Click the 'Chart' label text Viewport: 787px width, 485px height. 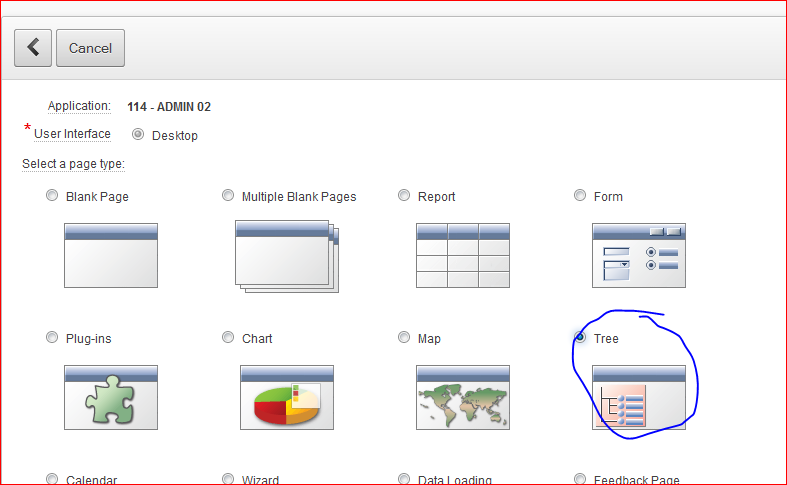(257, 339)
